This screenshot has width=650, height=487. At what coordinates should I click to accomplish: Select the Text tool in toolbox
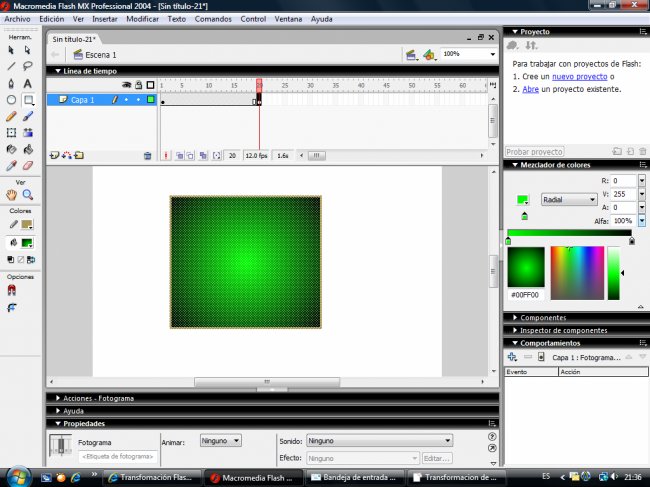point(28,83)
